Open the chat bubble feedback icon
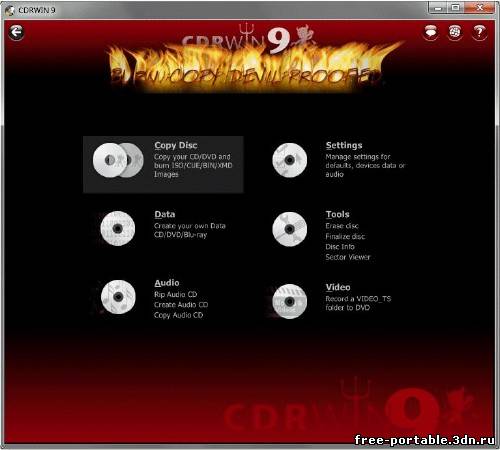500x450 pixels. (x=431, y=32)
